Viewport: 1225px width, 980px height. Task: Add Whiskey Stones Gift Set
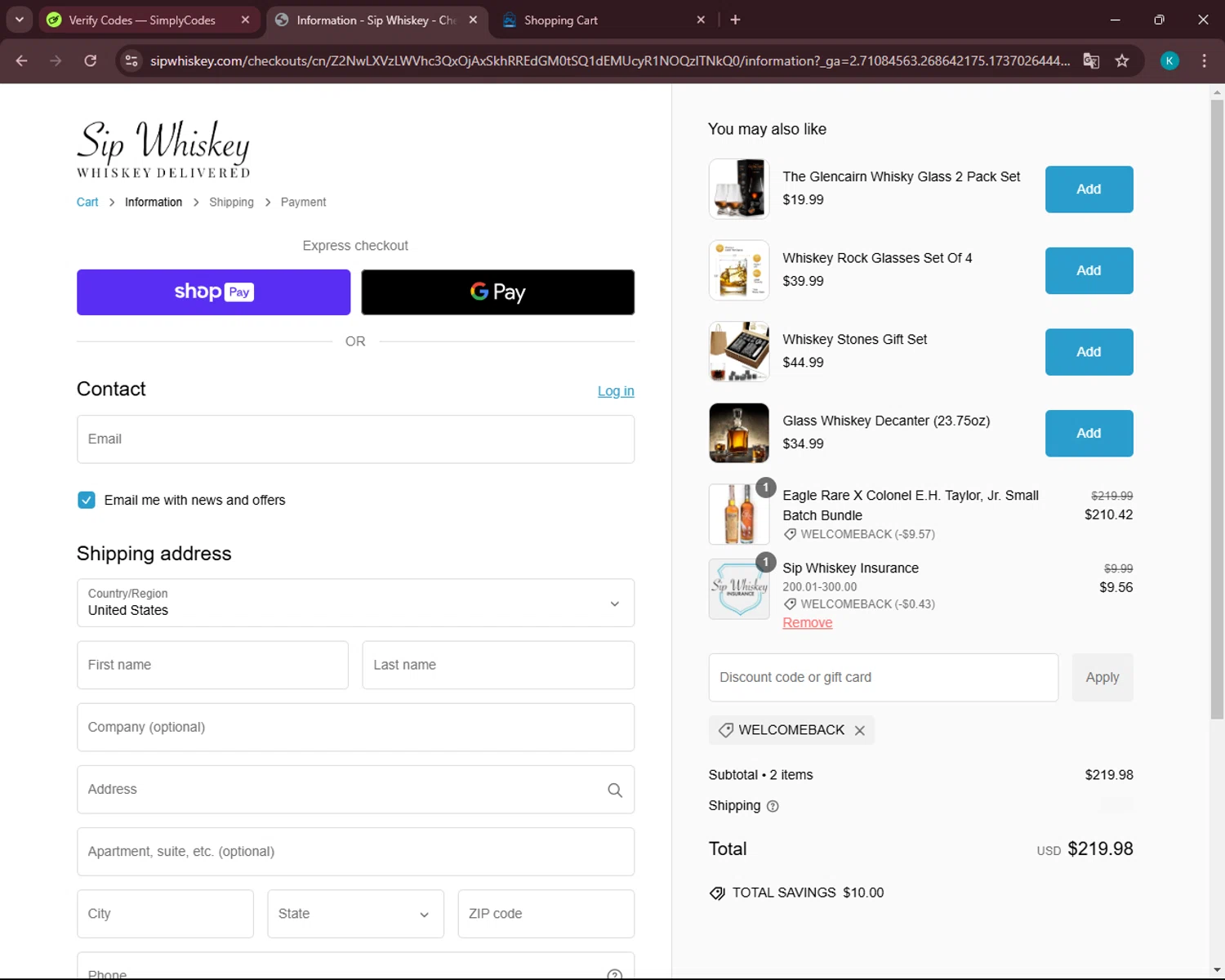click(1089, 352)
